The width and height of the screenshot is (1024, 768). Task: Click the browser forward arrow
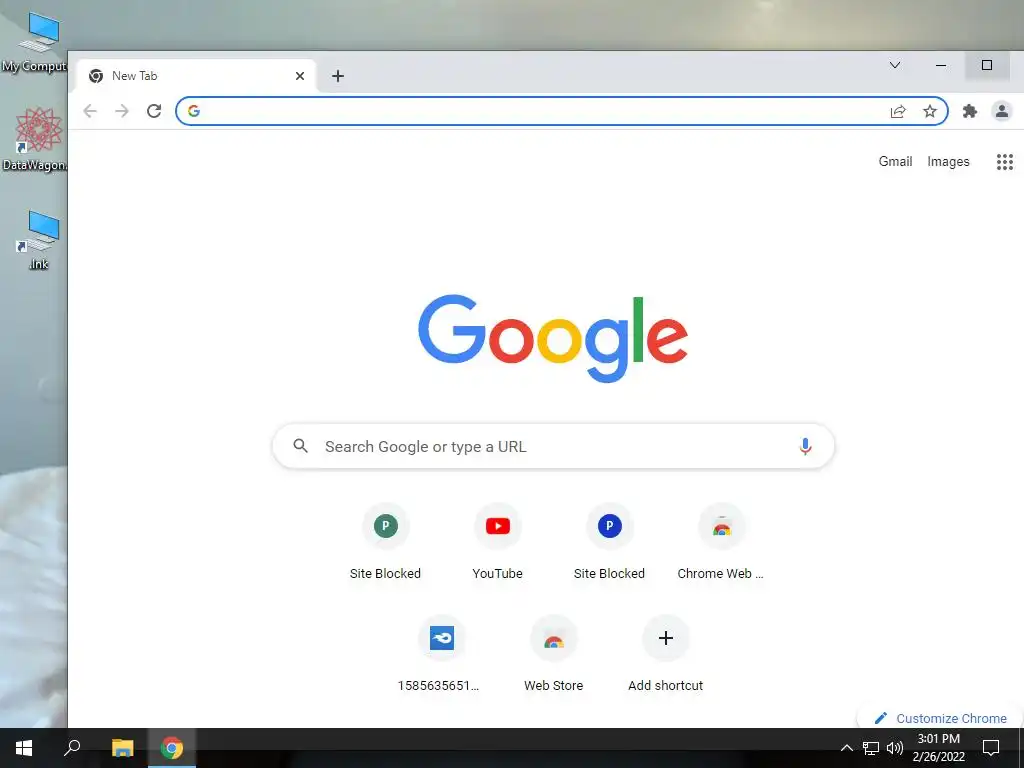[x=121, y=111]
